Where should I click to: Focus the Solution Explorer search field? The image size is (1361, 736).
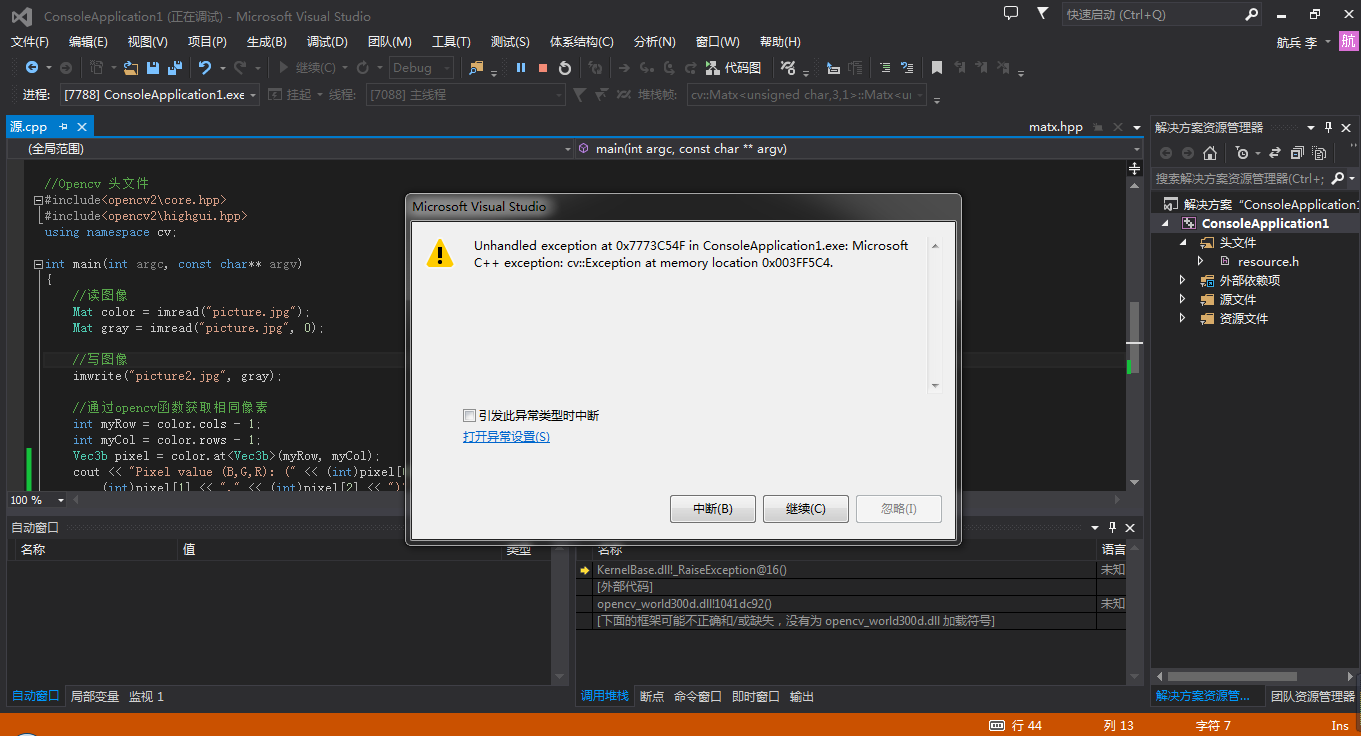[x=1240, y=178]
